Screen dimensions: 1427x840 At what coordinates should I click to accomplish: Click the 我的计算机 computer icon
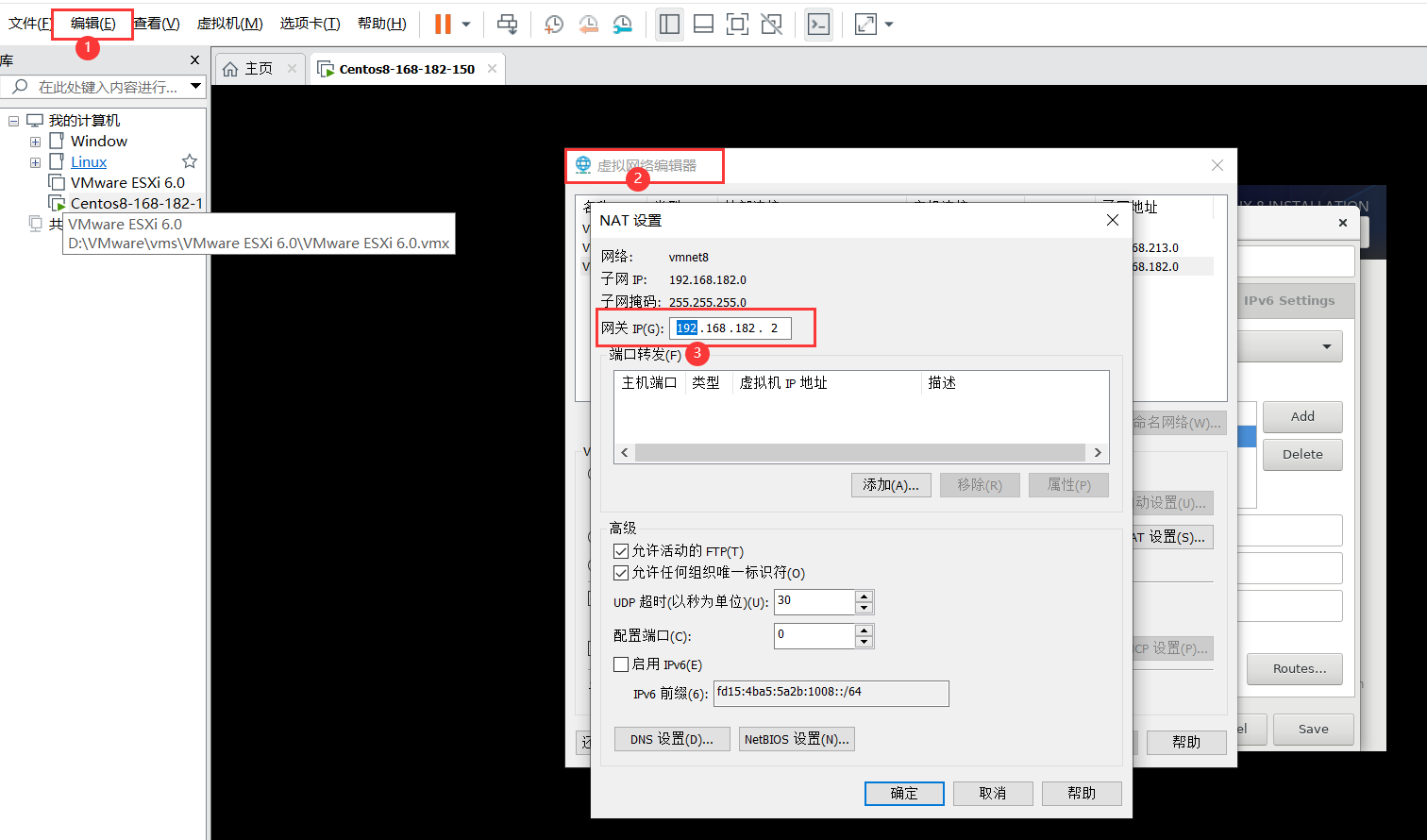click(x=35, y=121)
